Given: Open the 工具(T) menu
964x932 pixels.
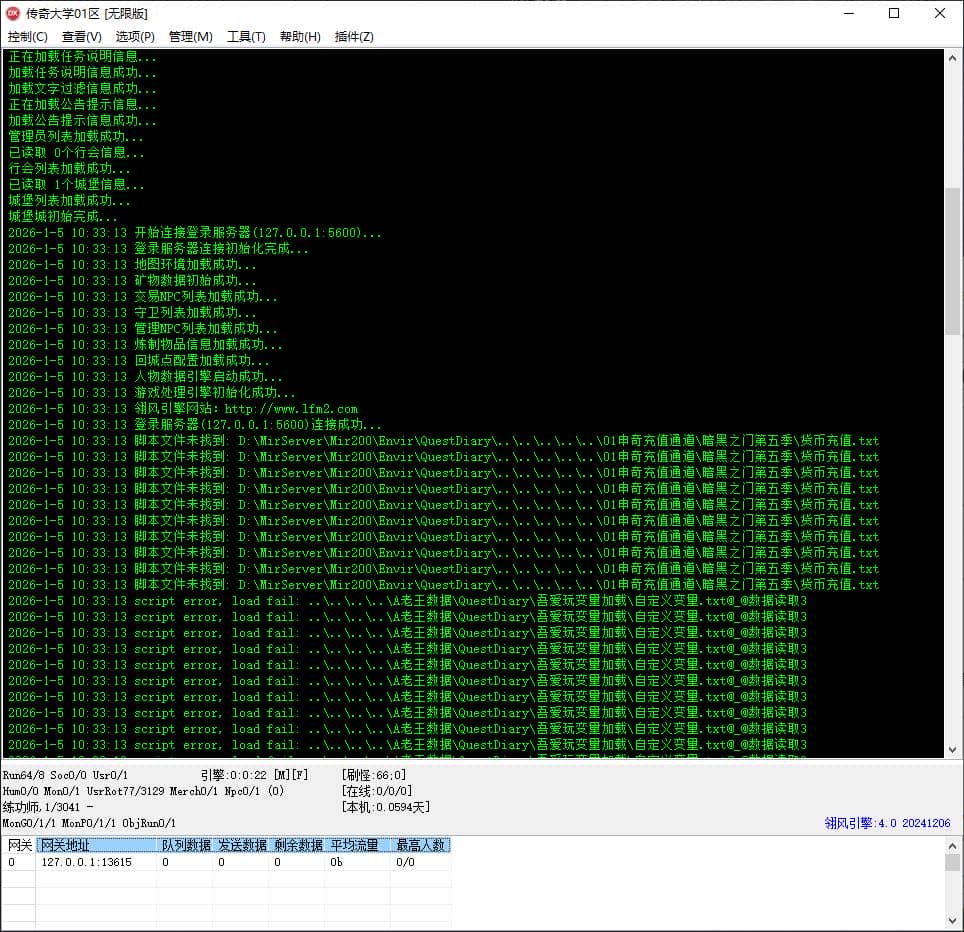Looking at the screenshot, I should [x=246, y=37].
